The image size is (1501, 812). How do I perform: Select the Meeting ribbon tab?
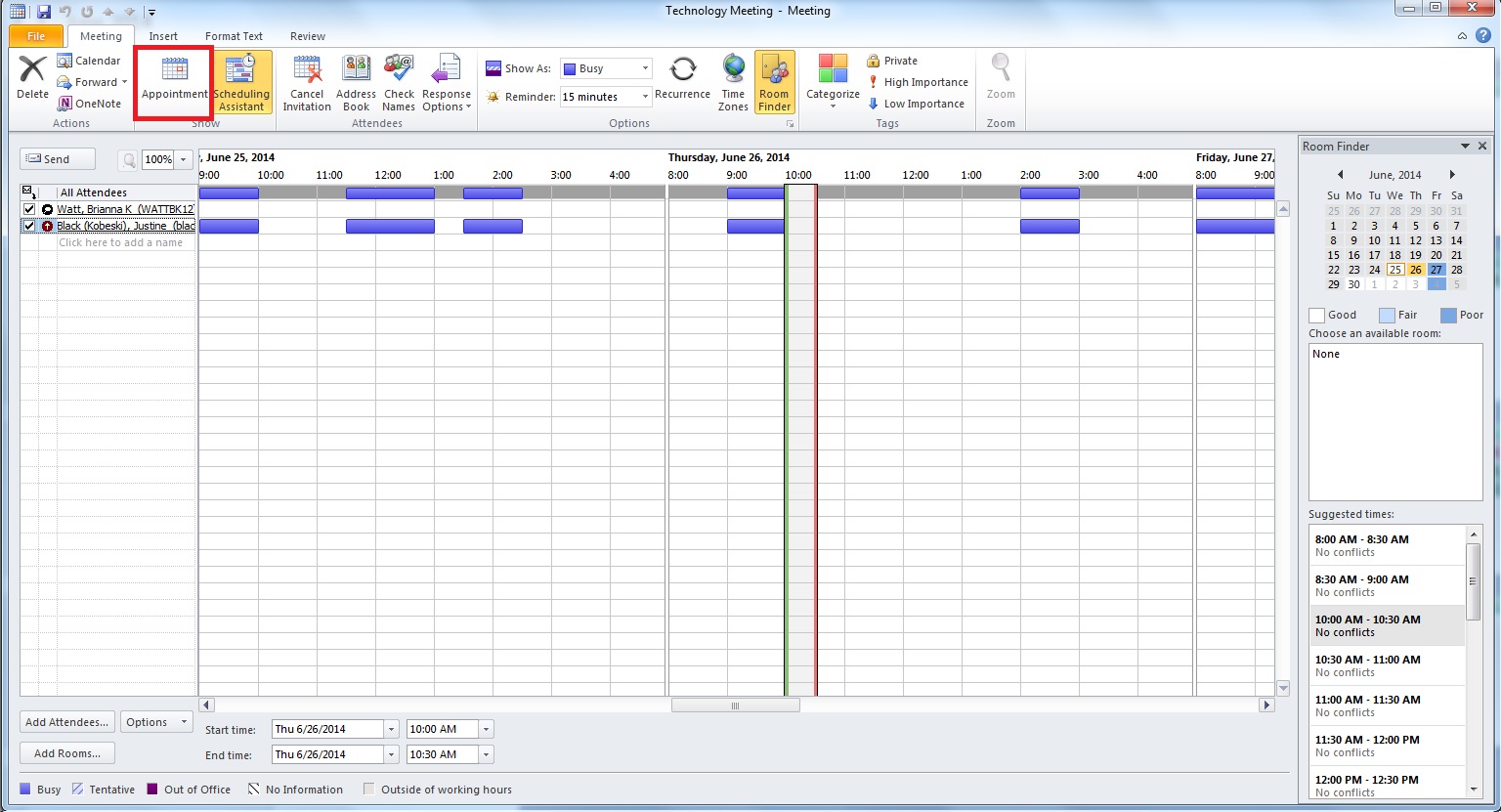101,36
